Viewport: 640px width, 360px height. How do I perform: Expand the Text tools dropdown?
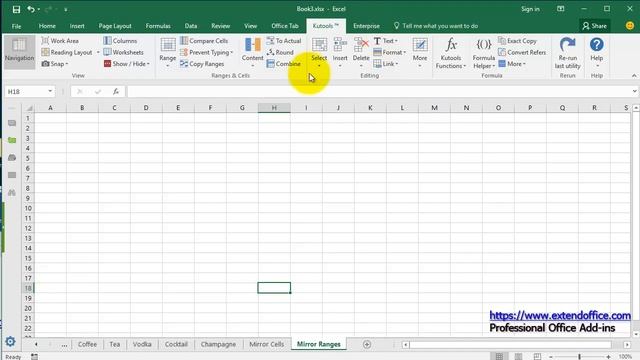tap(385, 41)
